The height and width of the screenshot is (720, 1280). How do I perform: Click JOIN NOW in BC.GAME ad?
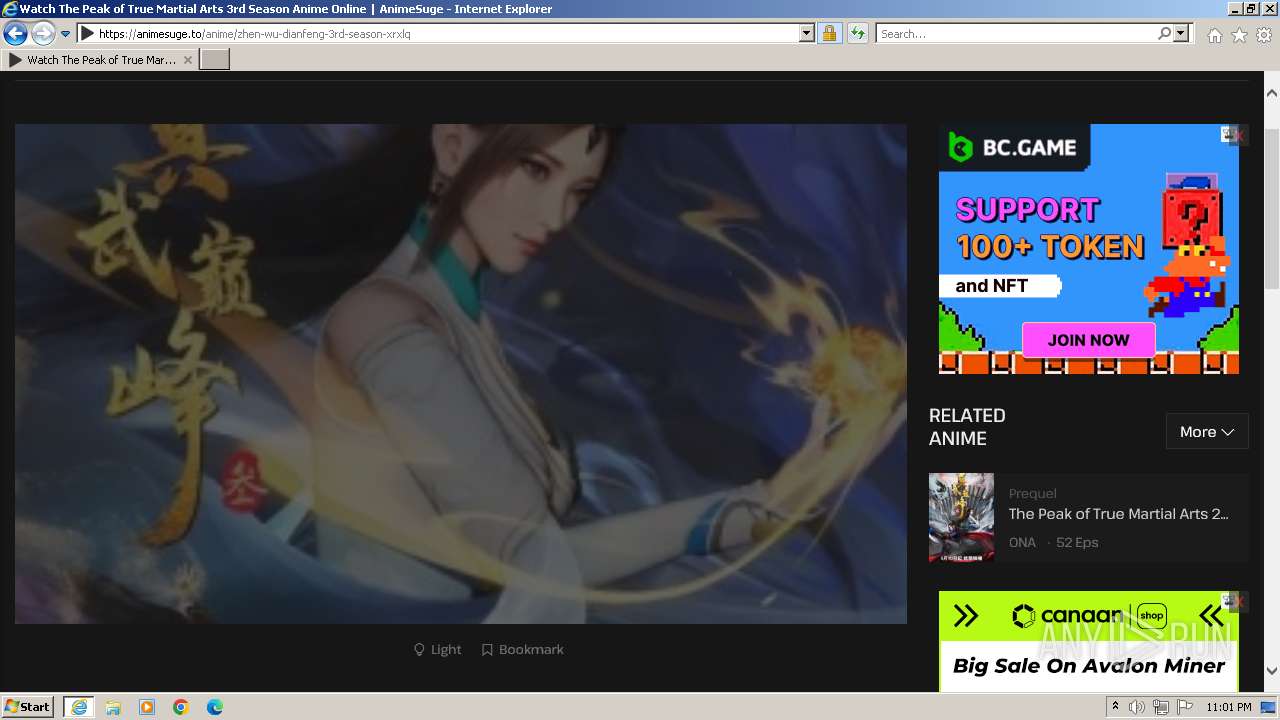(x=1088, y=340)
